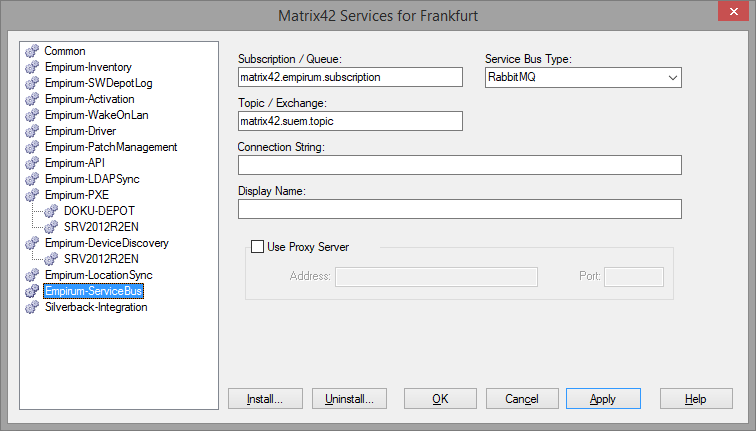756x431 pixels.
Task: Select Empirum-LDAPSync in the services list
Action: 92,179
